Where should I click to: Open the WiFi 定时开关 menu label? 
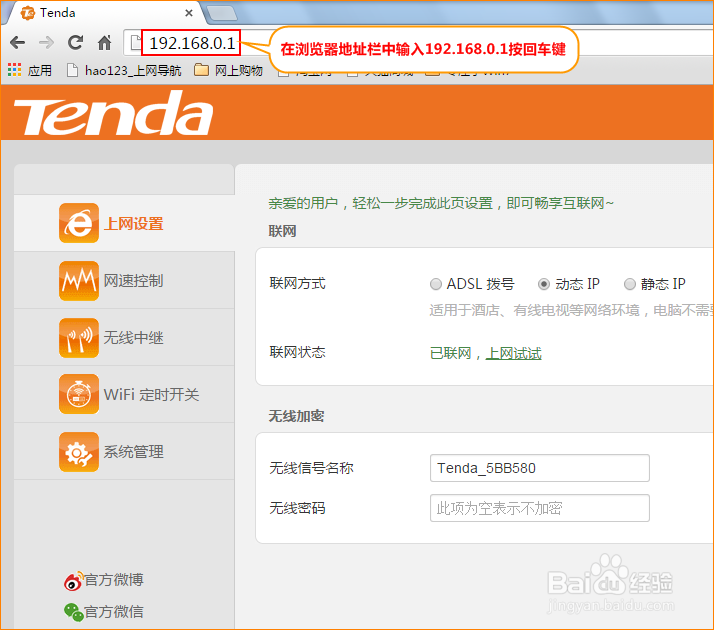151,394
